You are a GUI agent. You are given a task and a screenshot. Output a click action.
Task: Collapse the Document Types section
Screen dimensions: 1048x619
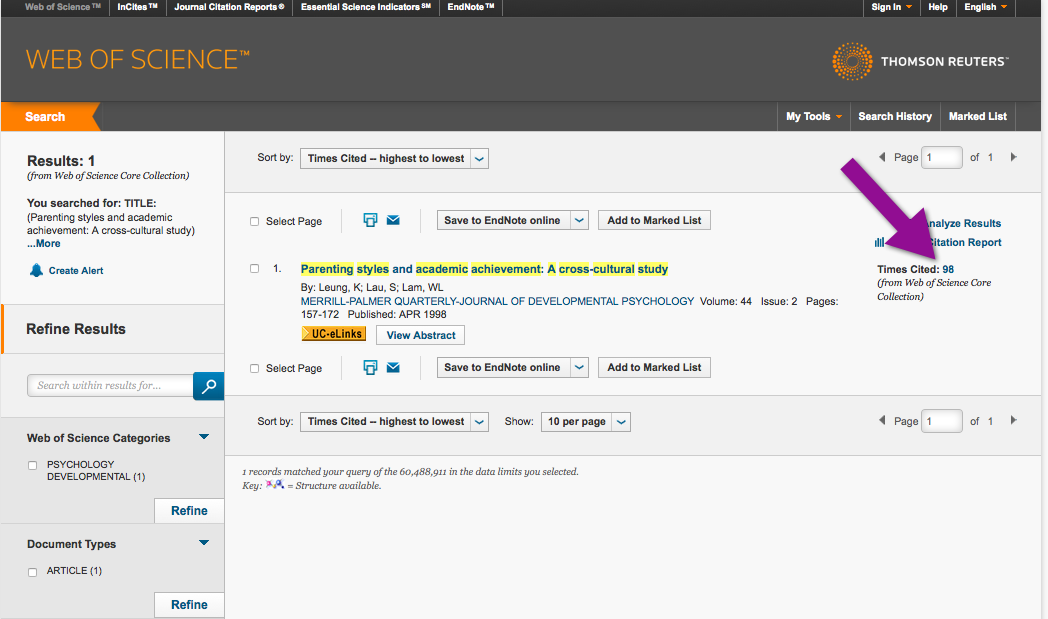205,543
